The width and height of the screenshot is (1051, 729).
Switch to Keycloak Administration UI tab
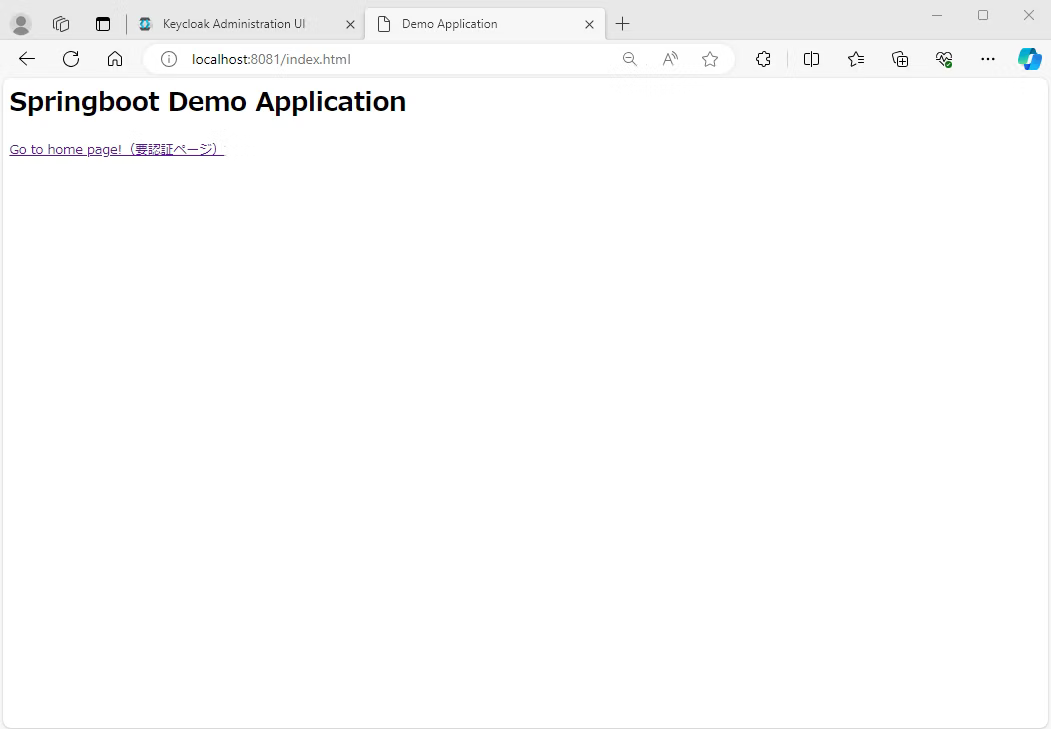click(234, 24)
